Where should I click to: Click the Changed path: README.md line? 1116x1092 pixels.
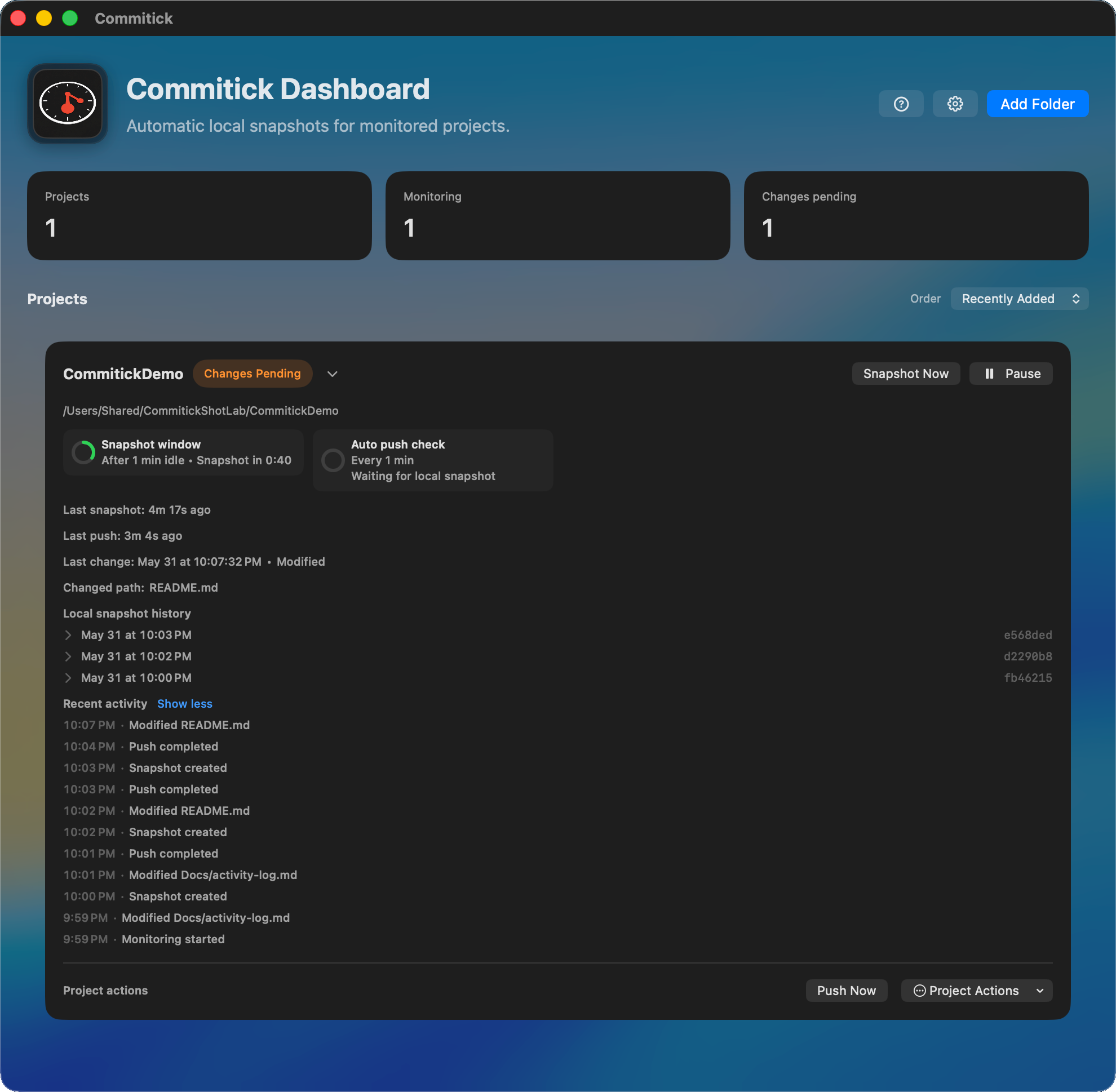pos(140,587)
